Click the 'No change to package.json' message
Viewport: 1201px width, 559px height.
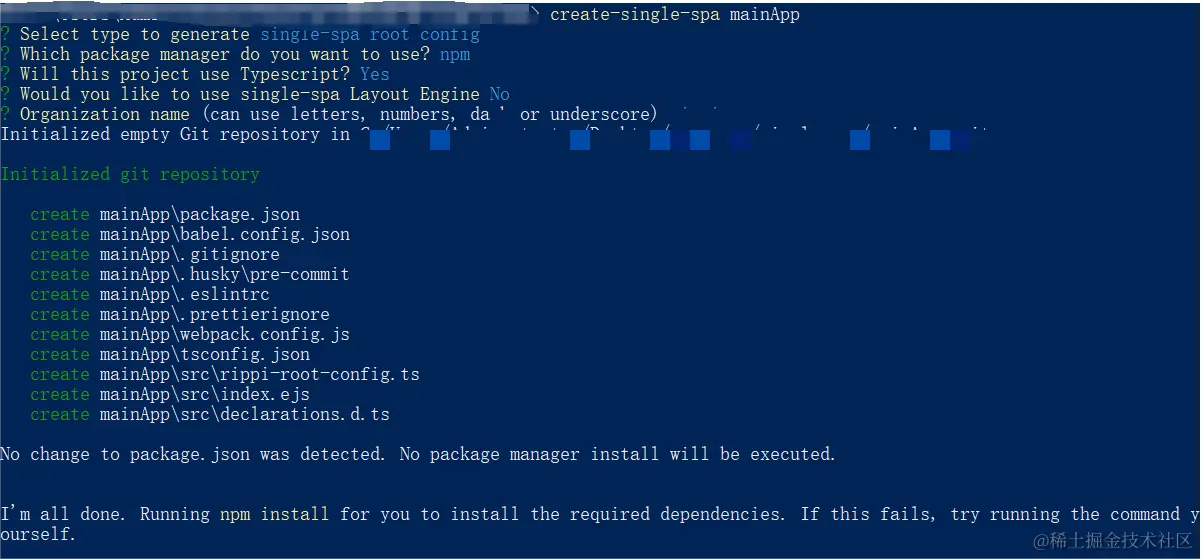coord(418,454)
